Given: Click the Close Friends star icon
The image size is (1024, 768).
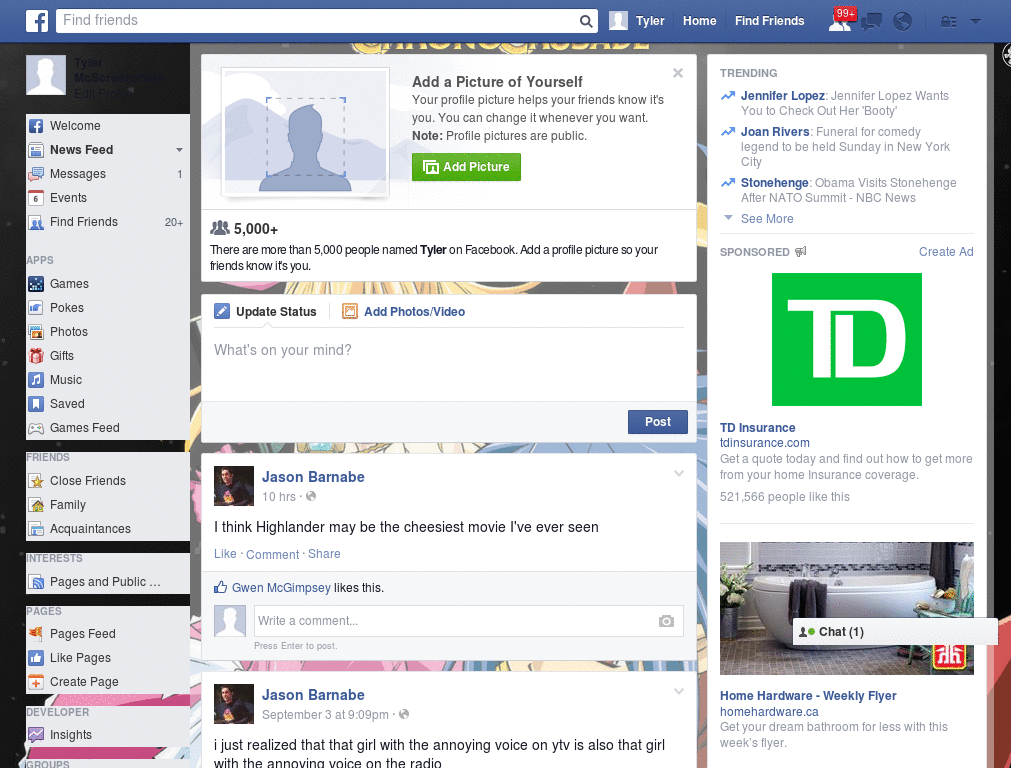Looking at the screenshot, I should (36, 481).
